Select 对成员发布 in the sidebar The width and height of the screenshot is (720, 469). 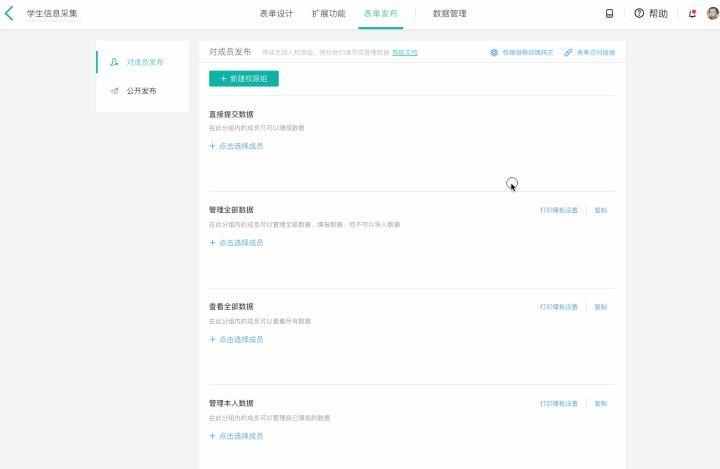tap(144, 62)
